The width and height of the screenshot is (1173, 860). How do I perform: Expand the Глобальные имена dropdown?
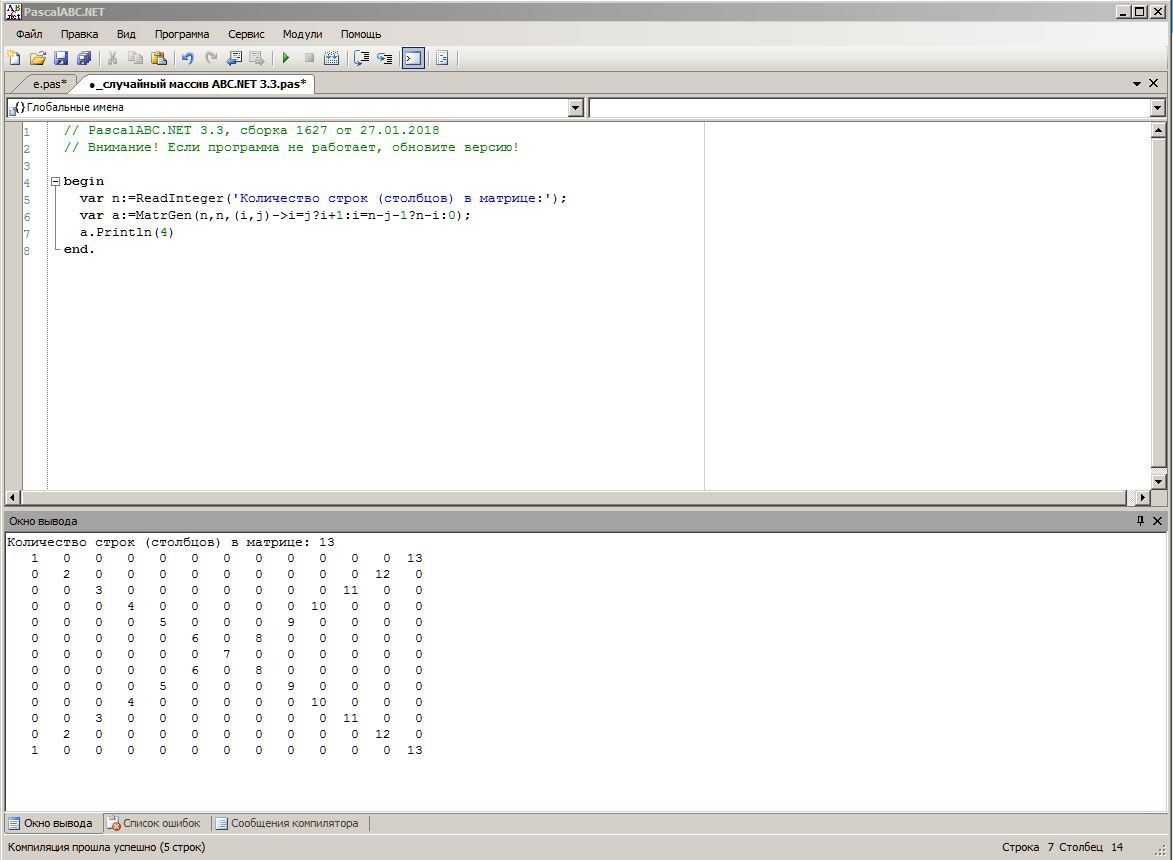tap(575, 108)
